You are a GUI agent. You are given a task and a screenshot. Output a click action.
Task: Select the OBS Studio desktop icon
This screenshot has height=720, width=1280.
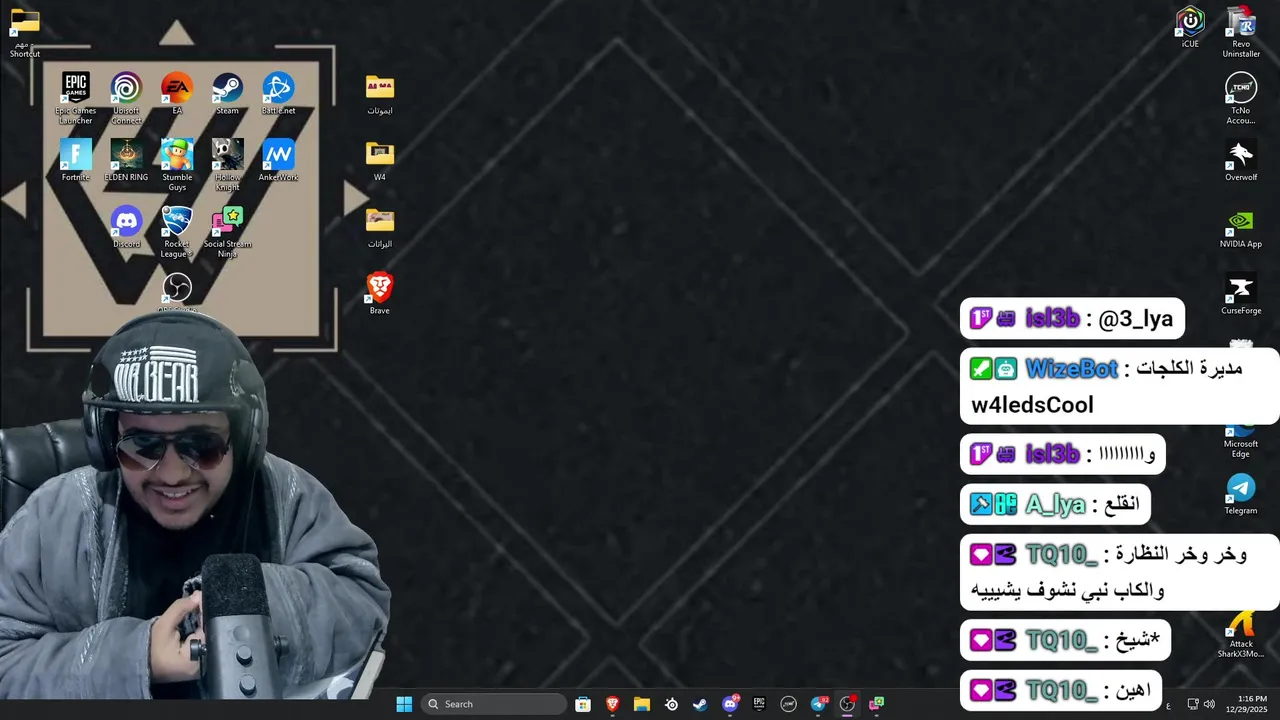coord(177,293)
